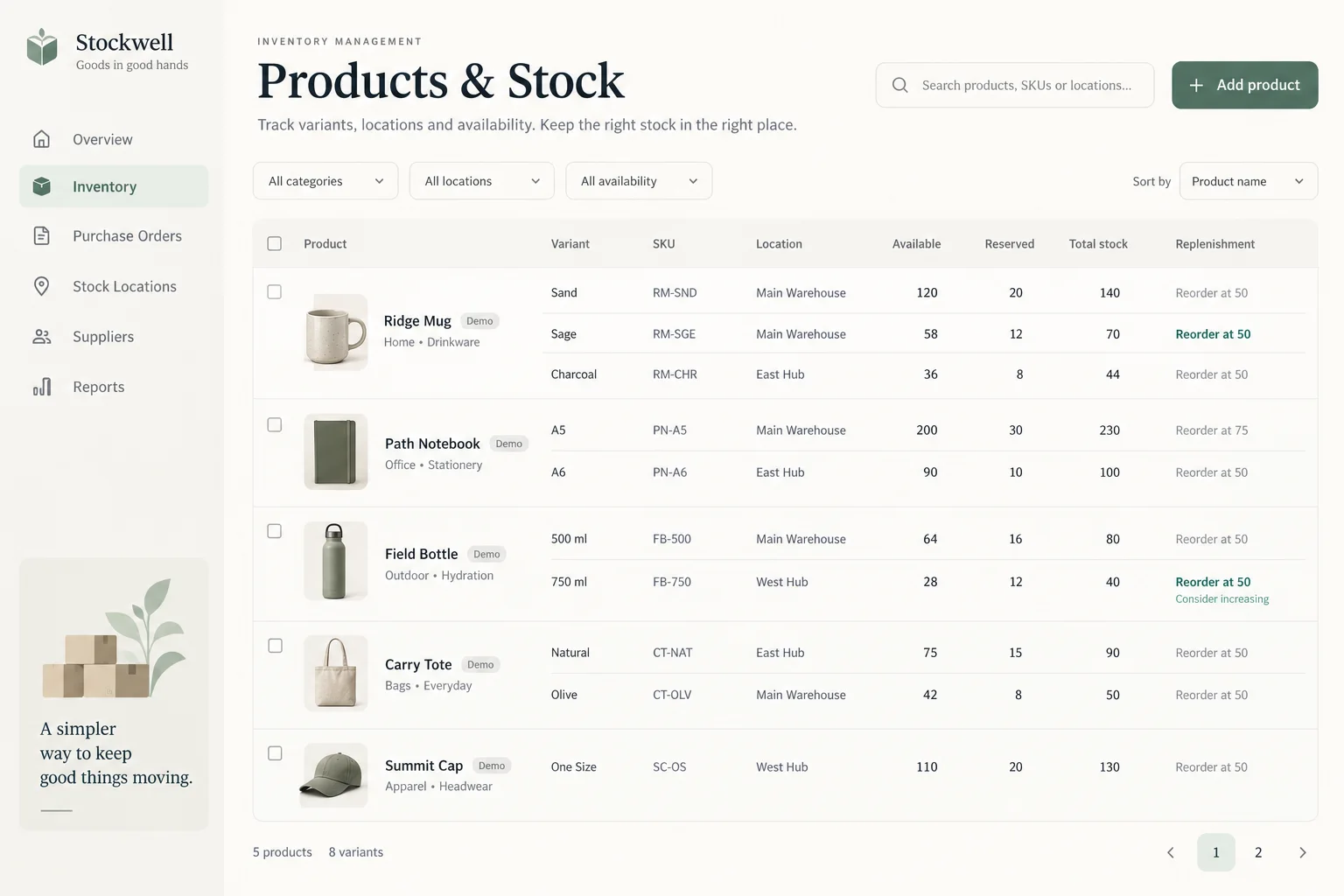Click the "Consider increasing" note
The width and height of the screenshot is (1344, 896).
1221,599
